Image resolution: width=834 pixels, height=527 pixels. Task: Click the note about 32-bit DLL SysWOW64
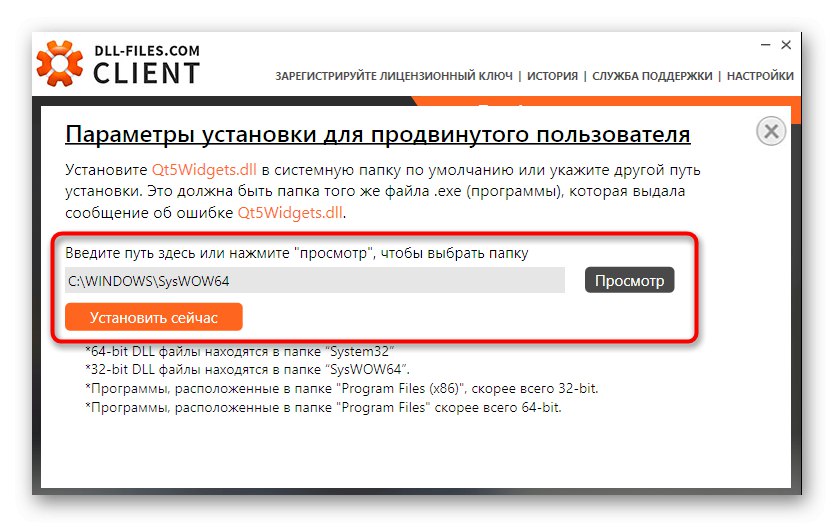(247, 370)
